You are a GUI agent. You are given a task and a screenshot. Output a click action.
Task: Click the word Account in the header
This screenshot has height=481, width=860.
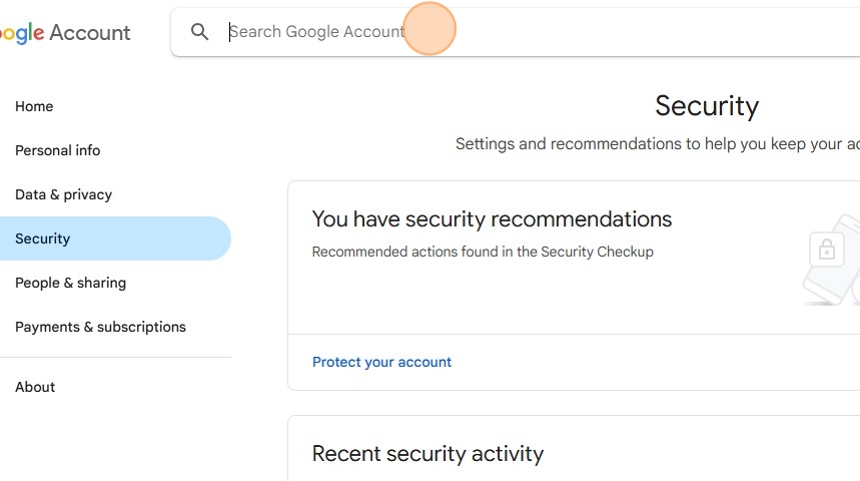90,33
